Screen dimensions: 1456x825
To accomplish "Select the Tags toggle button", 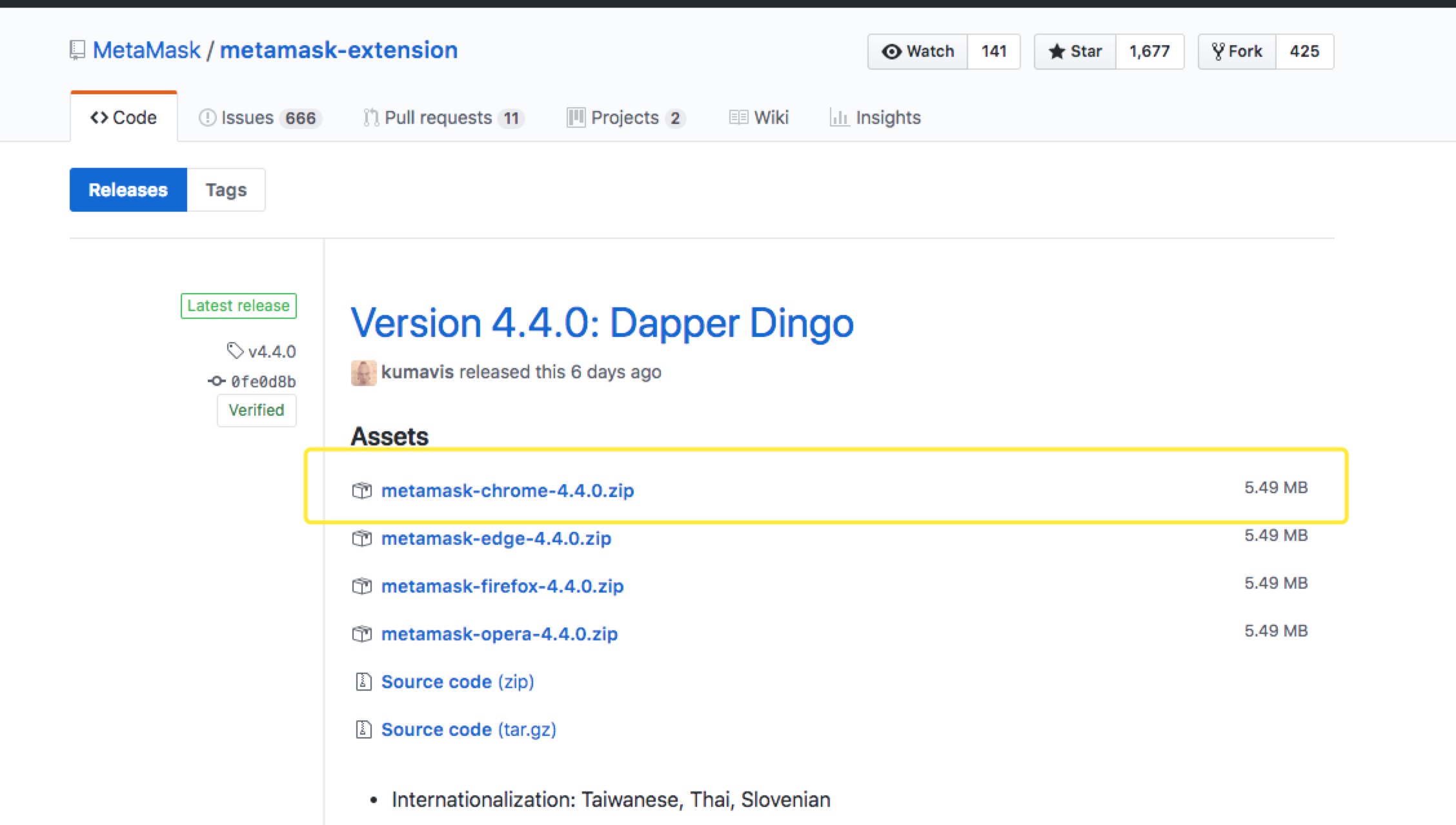I will click(225, 189).
